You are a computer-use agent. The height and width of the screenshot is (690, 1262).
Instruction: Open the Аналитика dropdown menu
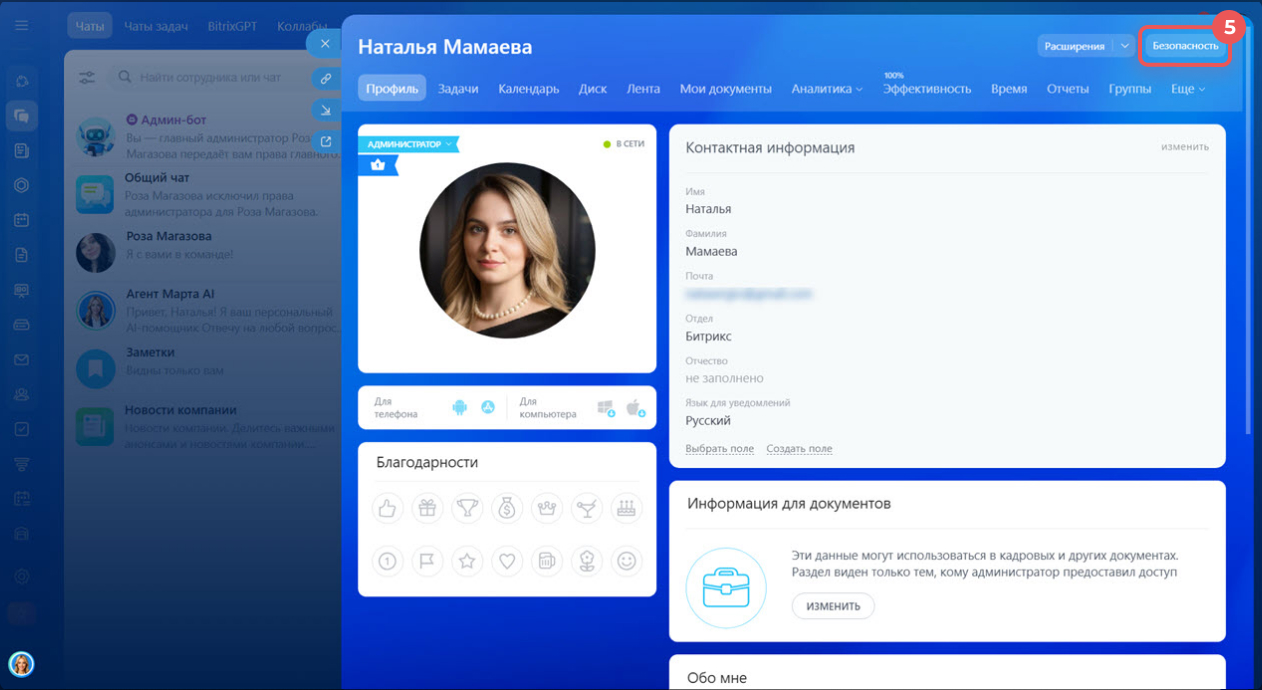pos(826,88)
